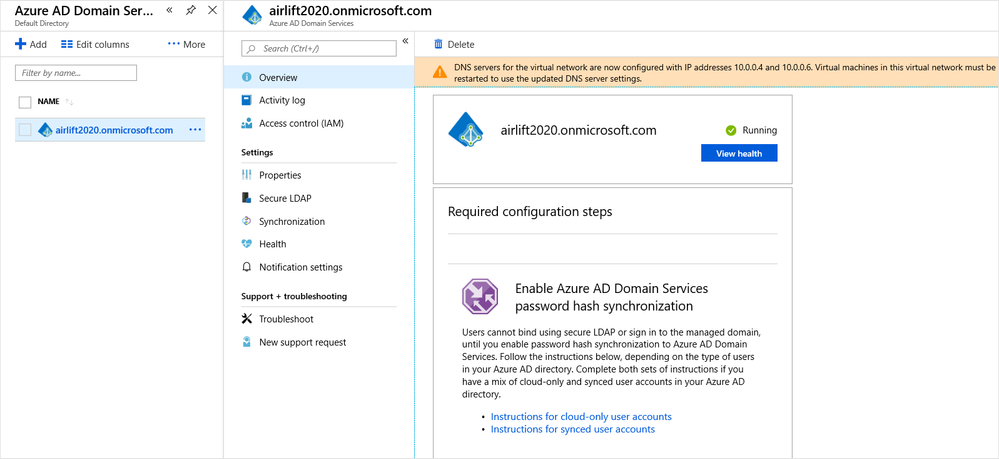Click the Add plus icon
The height and width of the screenshot is (459, 999).
(x=21, y=44)
